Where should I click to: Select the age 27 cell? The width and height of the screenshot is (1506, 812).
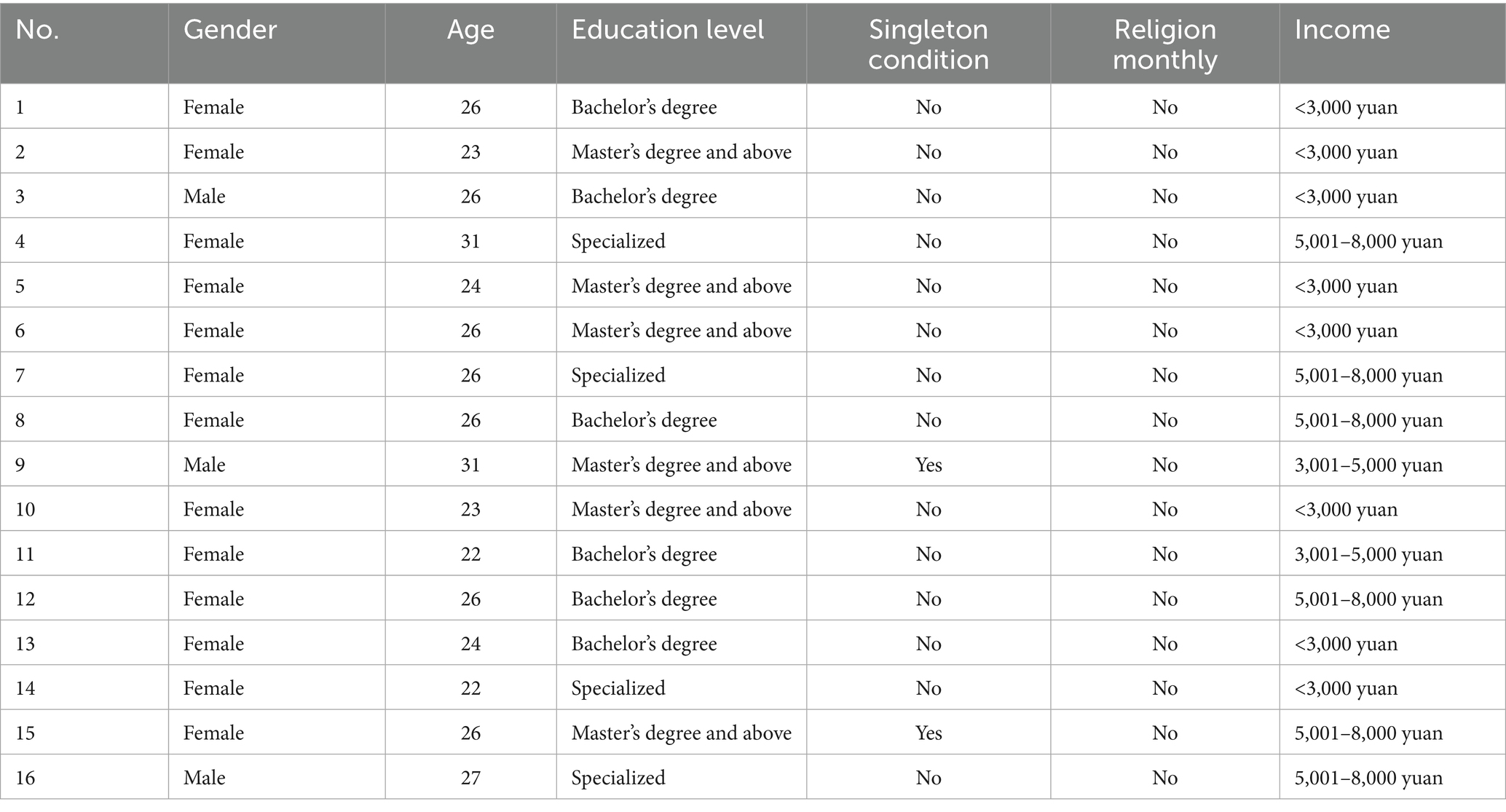point(470,778)
